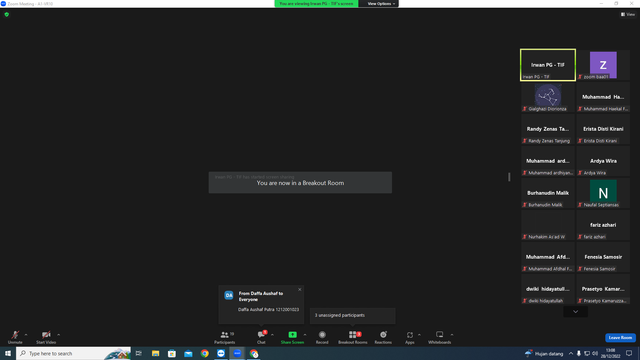The height and width of the screenshot is (360, 640).
Task: Click the DA avatar in chat notification
Action: 229,295
